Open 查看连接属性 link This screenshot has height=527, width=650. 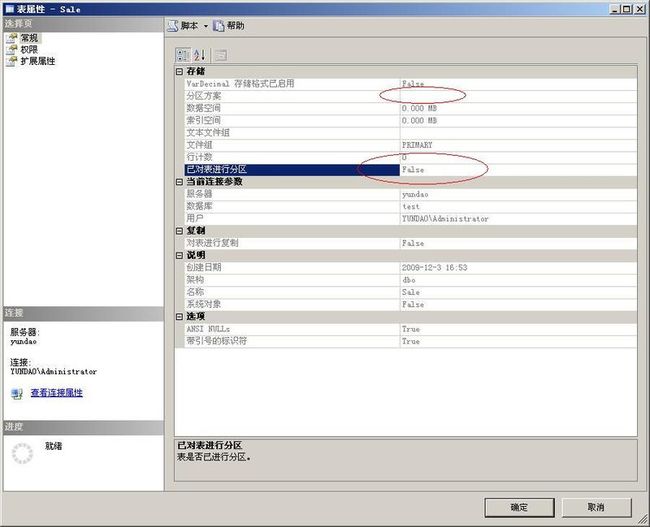pyautogui.click(x=57, y=392)
